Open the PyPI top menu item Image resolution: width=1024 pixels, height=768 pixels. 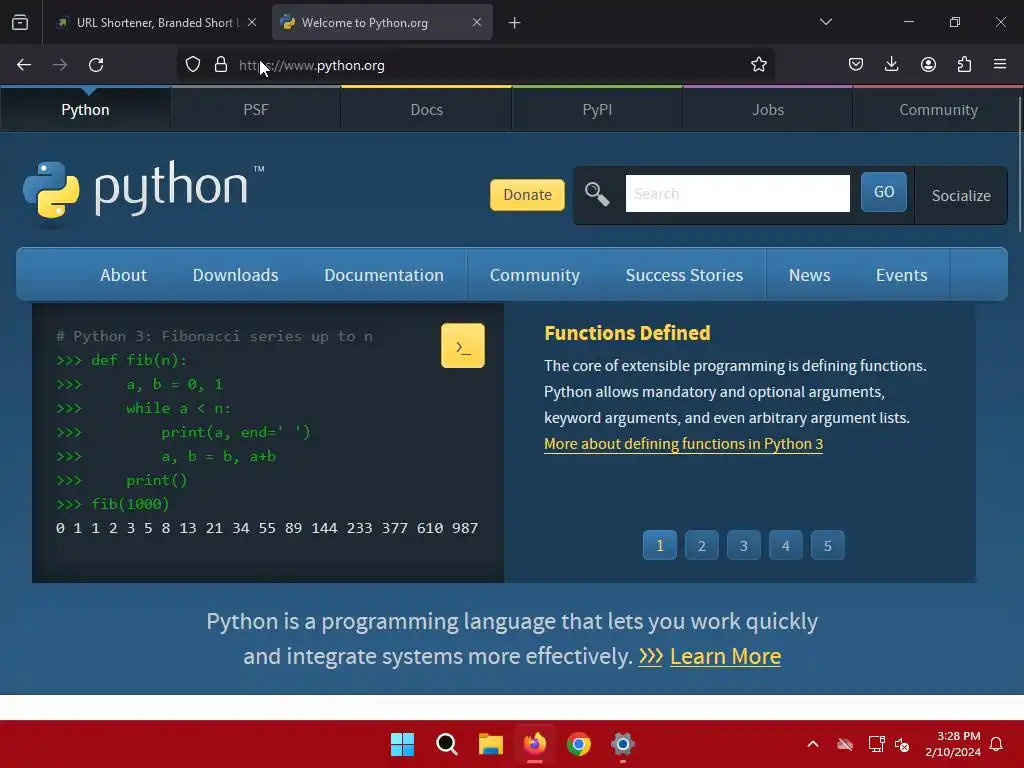(x=598, y=110)
